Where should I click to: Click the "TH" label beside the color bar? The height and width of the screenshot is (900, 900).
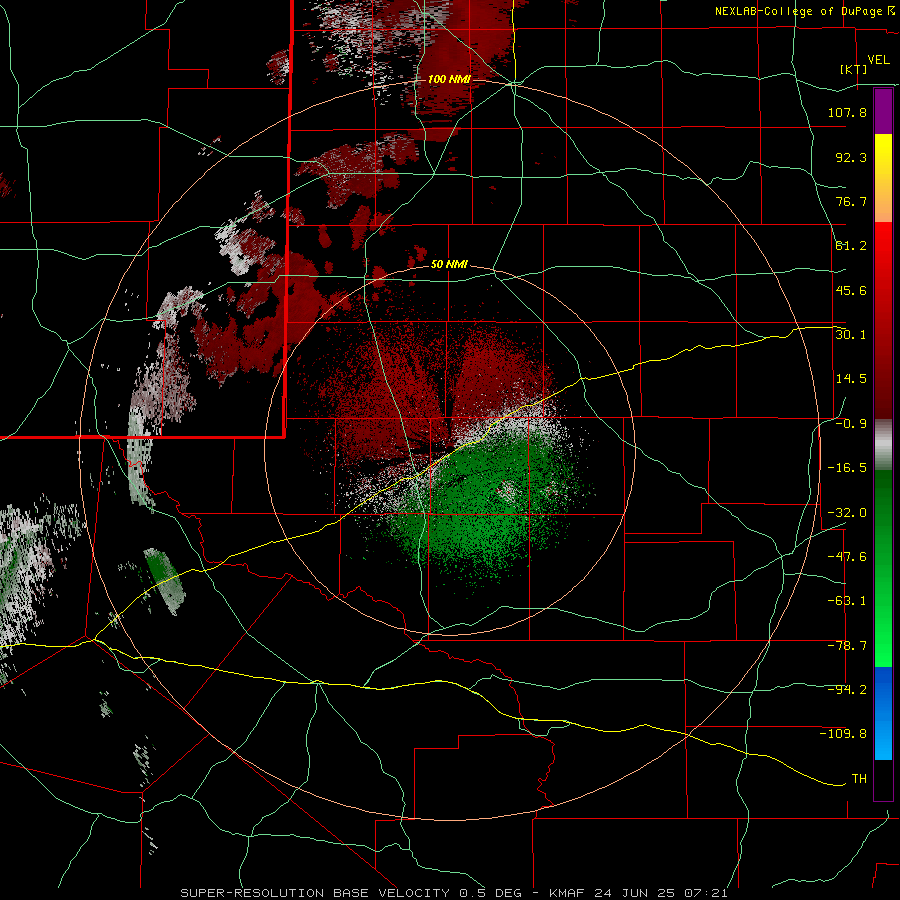click(x=859, y=779)
